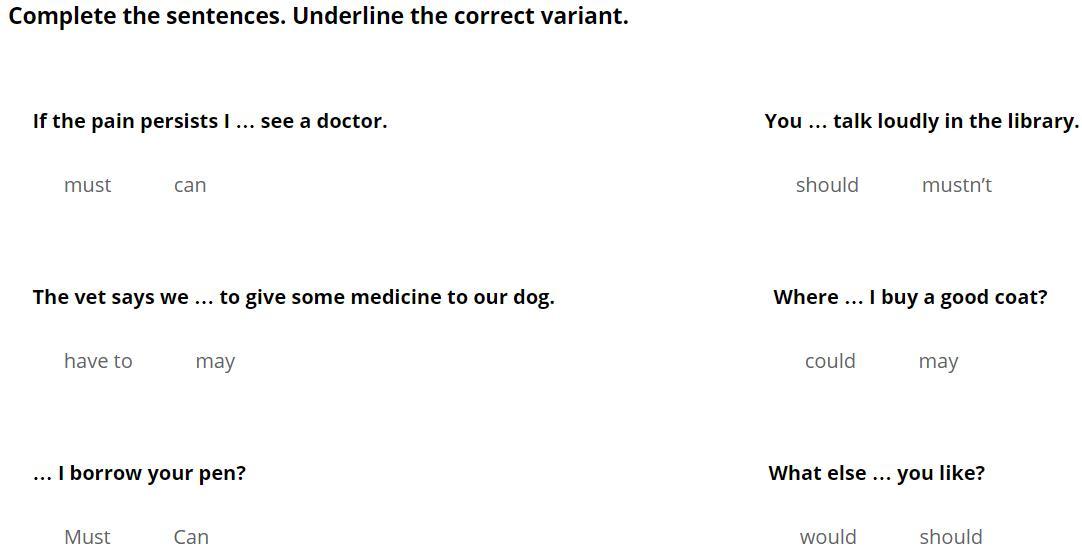Click the sentence about talking in the library

tap(921, 121)
